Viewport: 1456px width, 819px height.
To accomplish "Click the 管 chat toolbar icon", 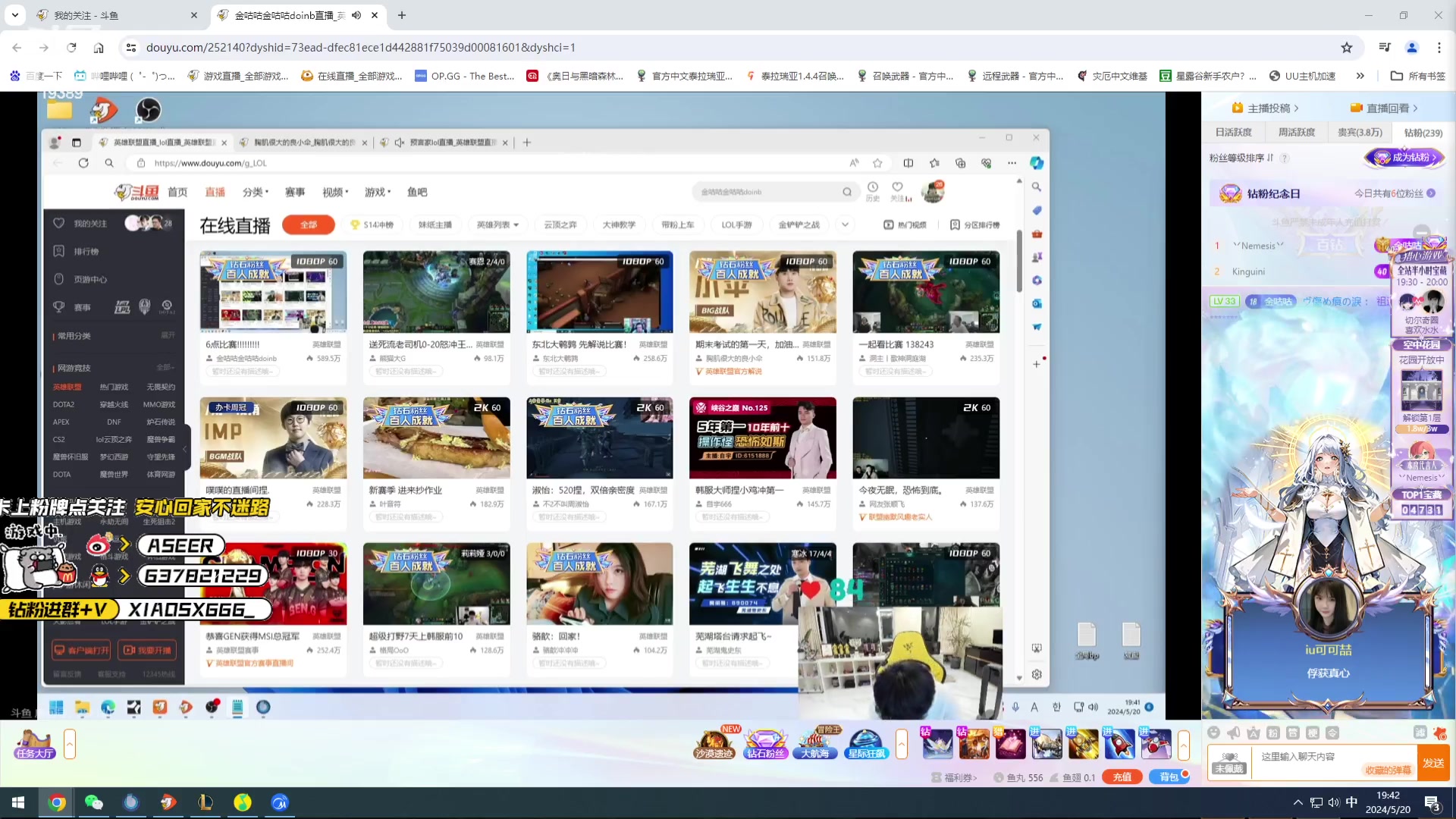I will [1293, 733].
